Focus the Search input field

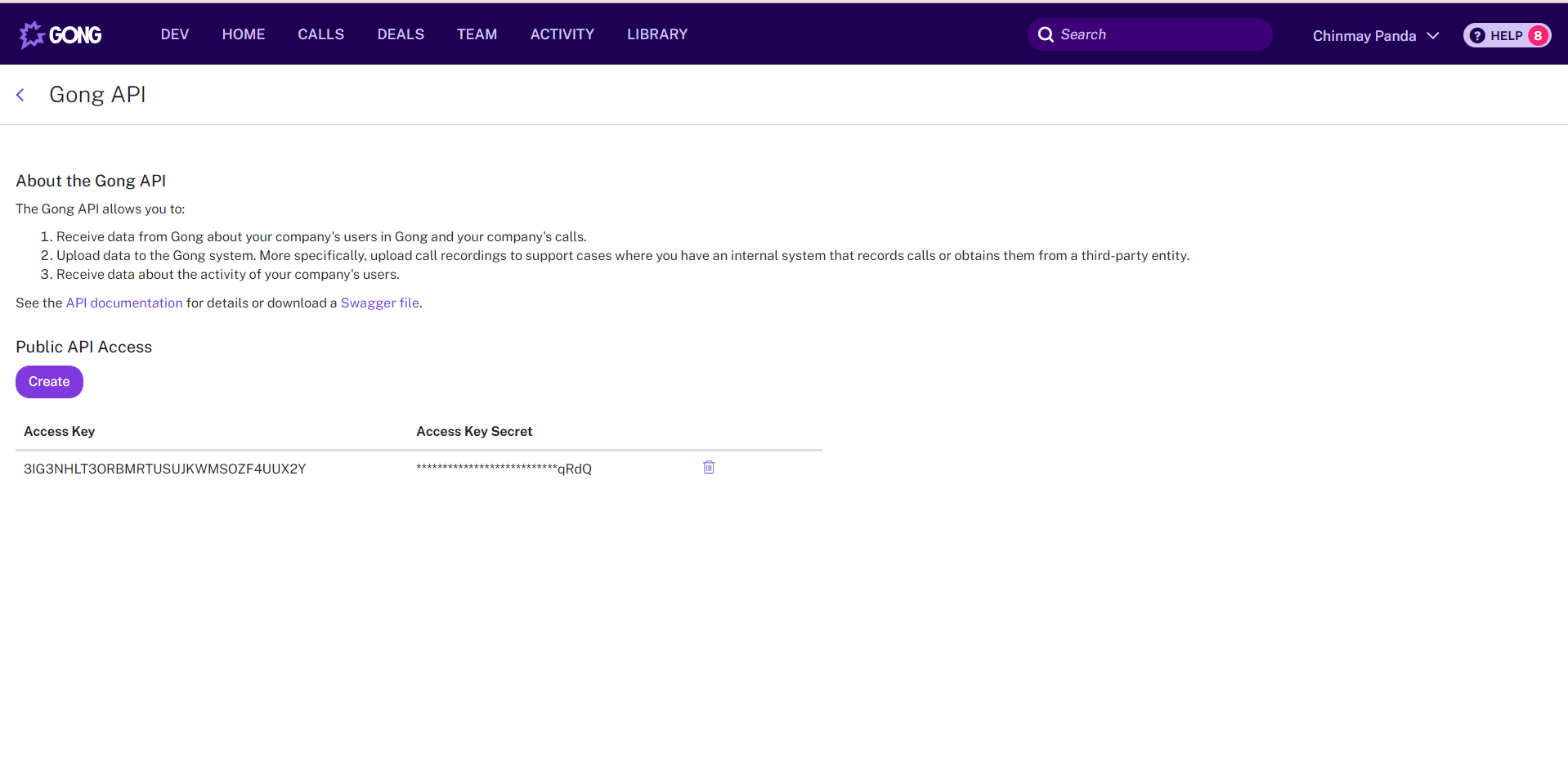point(1149,34)
